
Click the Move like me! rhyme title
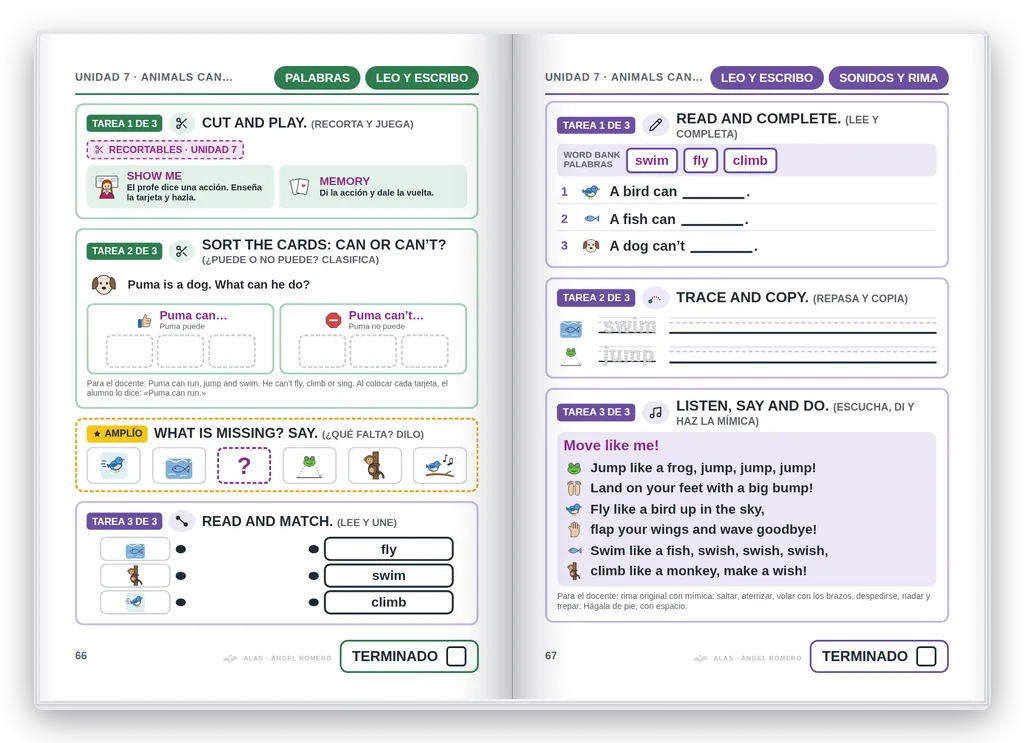[x=611, y=445]
